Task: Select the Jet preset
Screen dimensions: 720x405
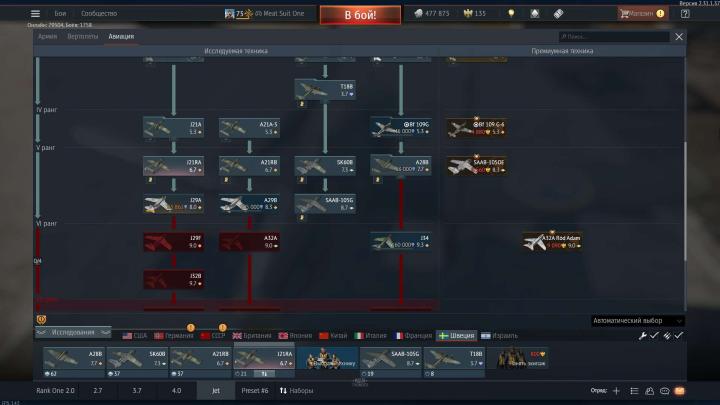Action: pyautogui.click(x=216, y=391)
